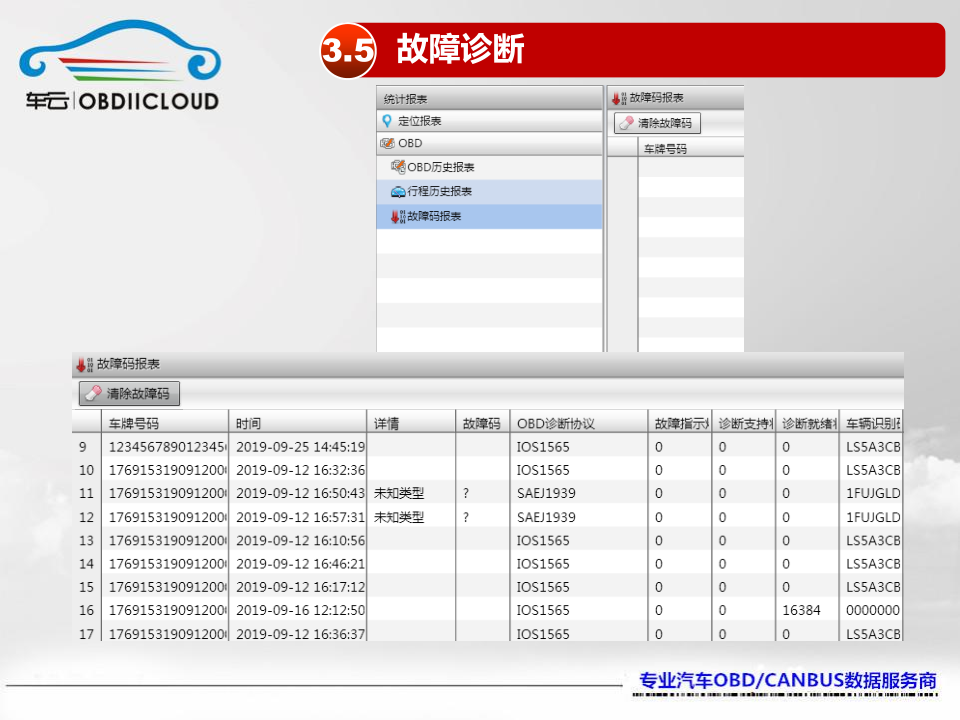Click the 车云 OBDIICLOUD car logo
The height and width of the screenshot is (720, 960).
pos(118,65)
